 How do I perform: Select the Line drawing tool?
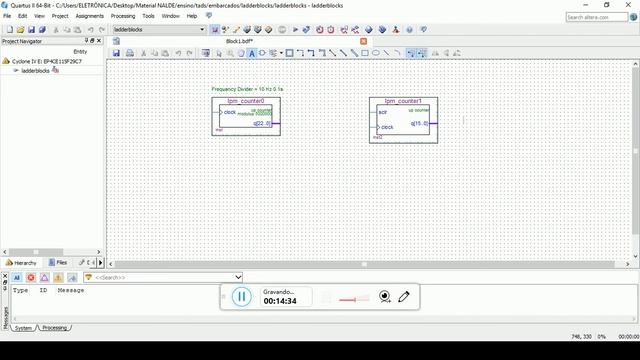pyautogui.click(x=386, y=53)
